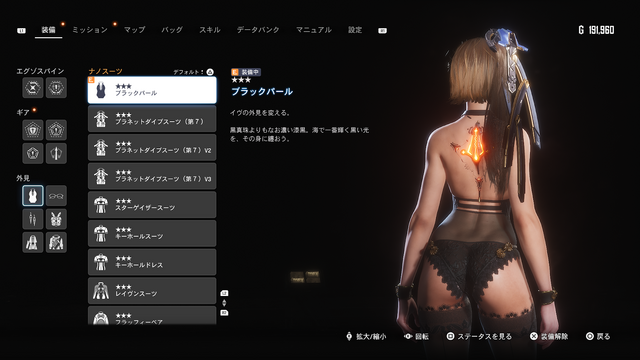Switch to the 装備 tab

[49, 30]
